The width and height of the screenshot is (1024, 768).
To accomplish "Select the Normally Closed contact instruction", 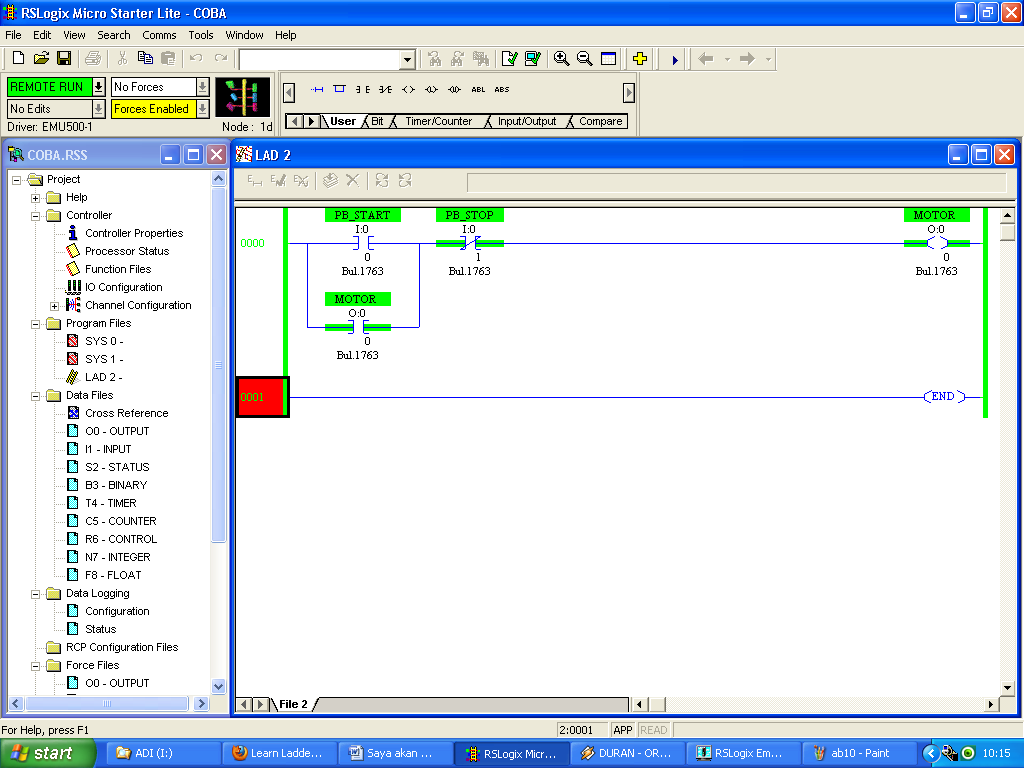I will point(386,89).
